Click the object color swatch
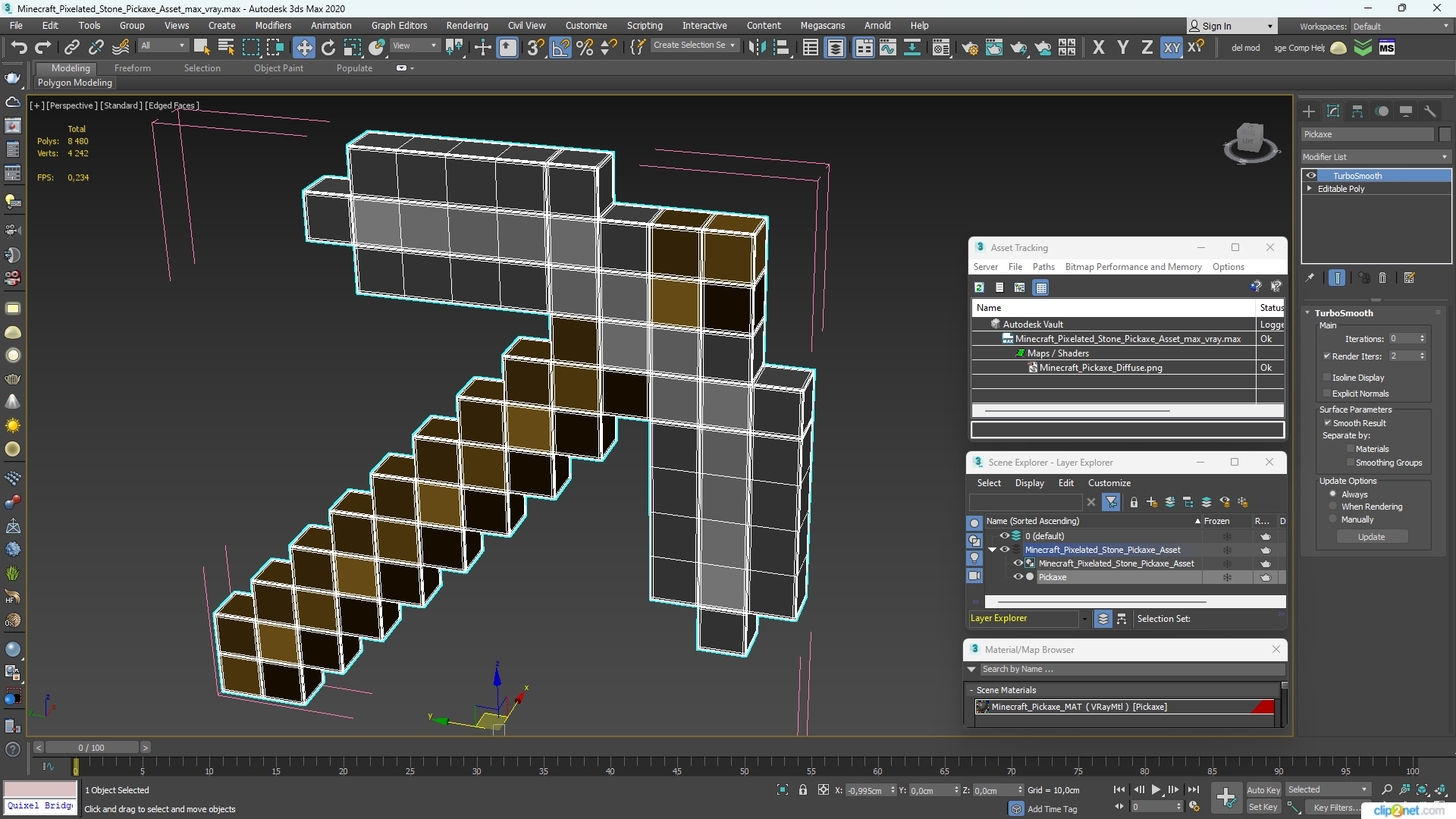1456x819 pixels. (1445, 134)
